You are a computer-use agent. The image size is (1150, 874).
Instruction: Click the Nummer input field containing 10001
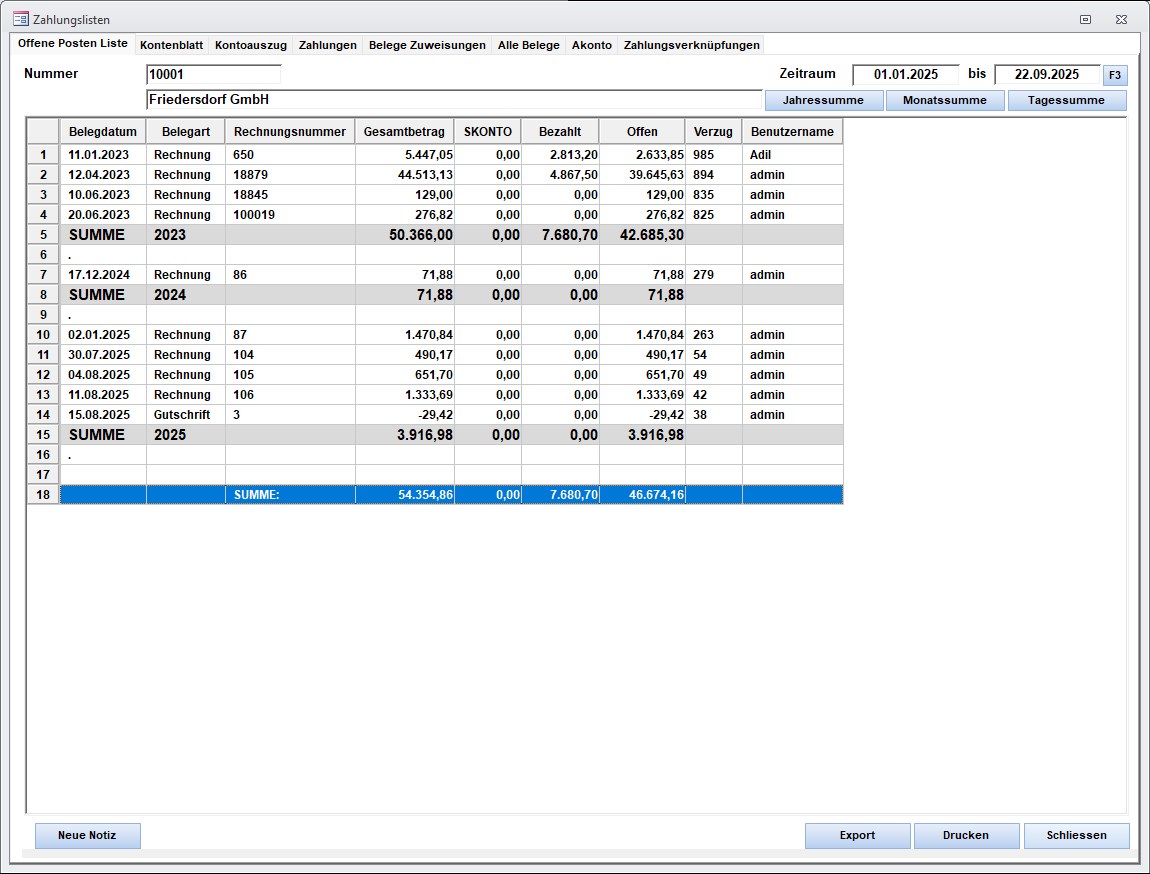[x=213, y=74]
